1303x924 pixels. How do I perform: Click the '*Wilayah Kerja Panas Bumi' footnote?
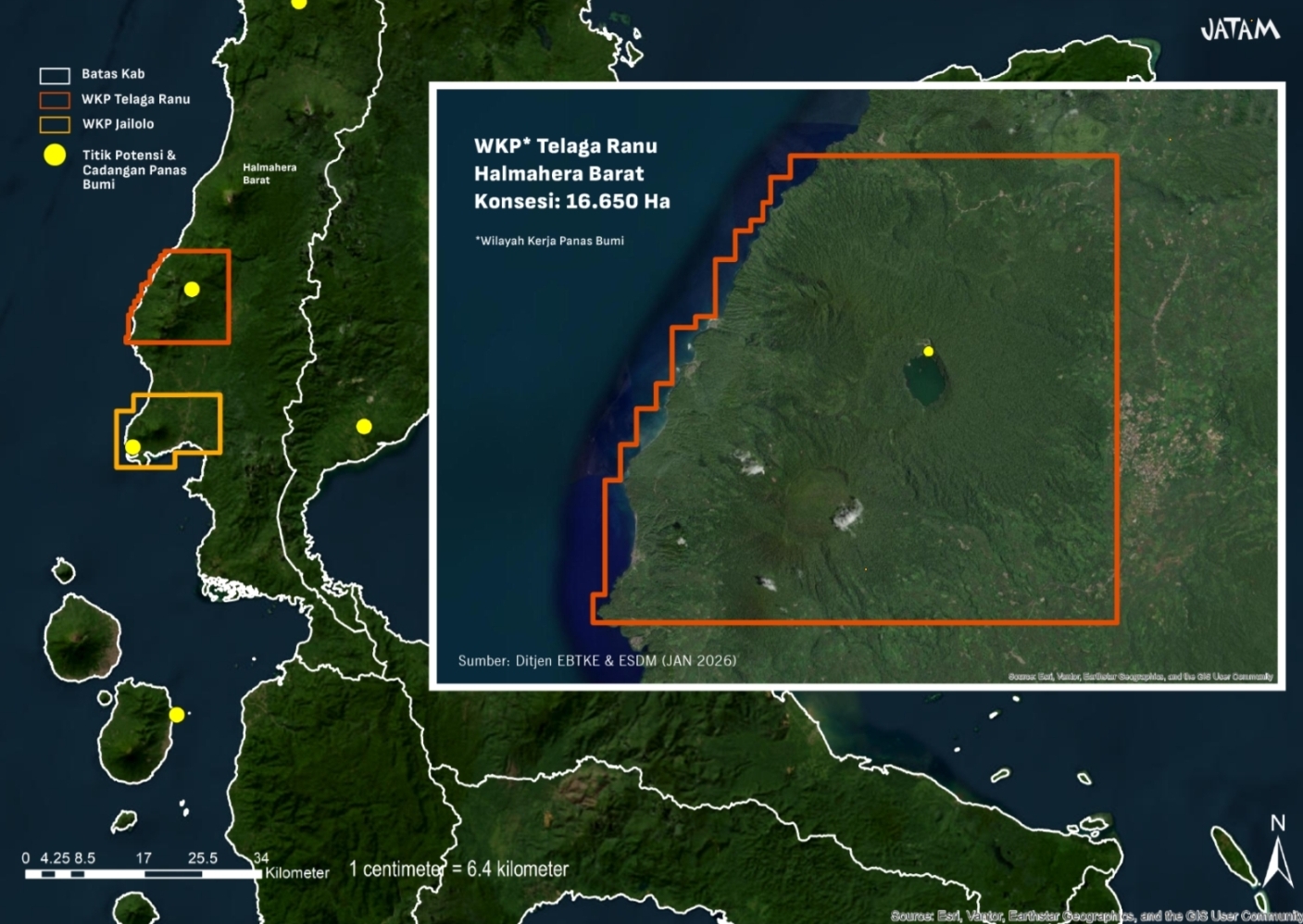click(550, 241)
